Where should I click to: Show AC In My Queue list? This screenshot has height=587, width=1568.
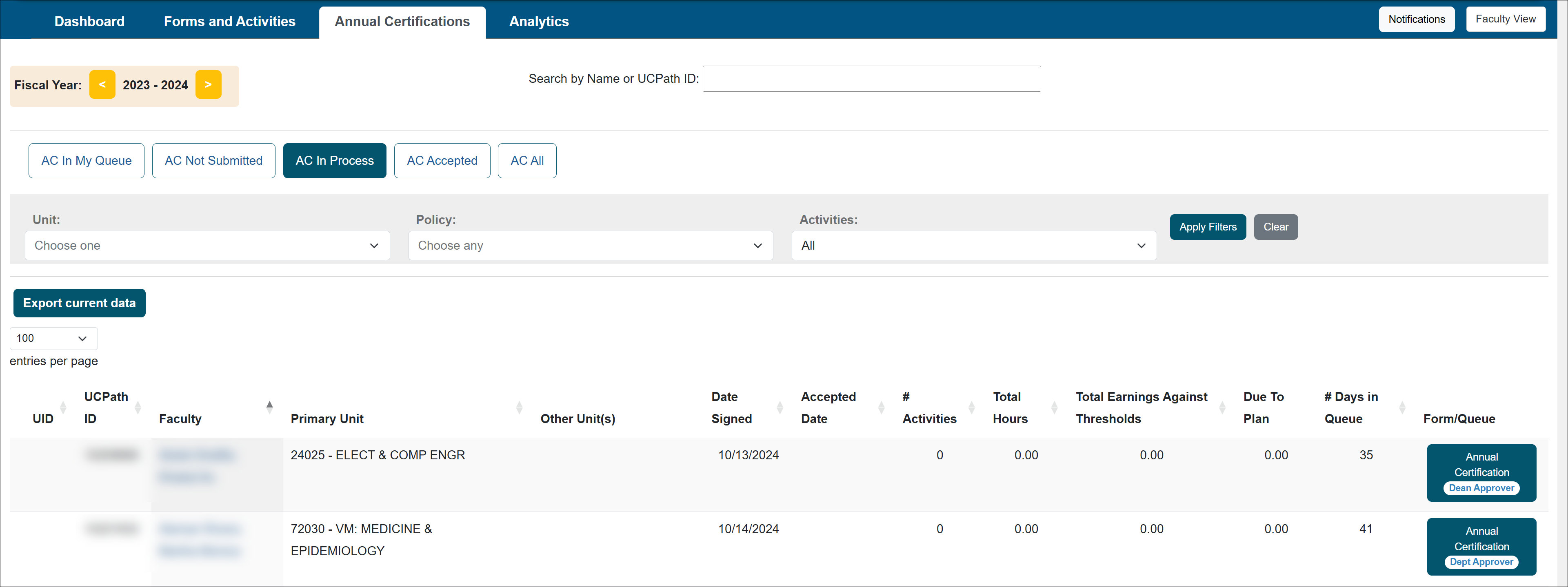pyautogui.click(x=87, y=161)
